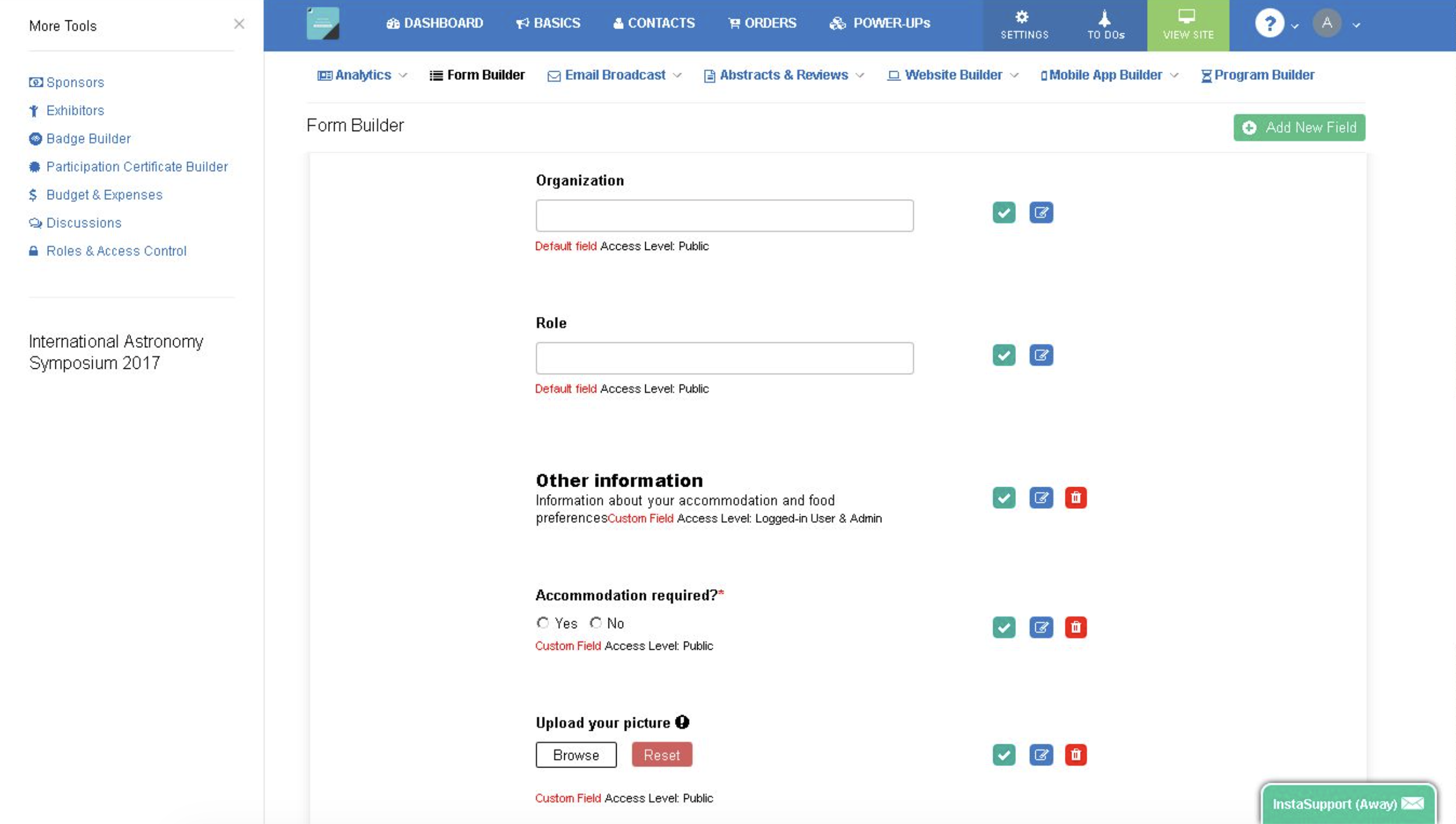Open the user account chevron
1456x824 pixels.
[x=1356, y=26]
